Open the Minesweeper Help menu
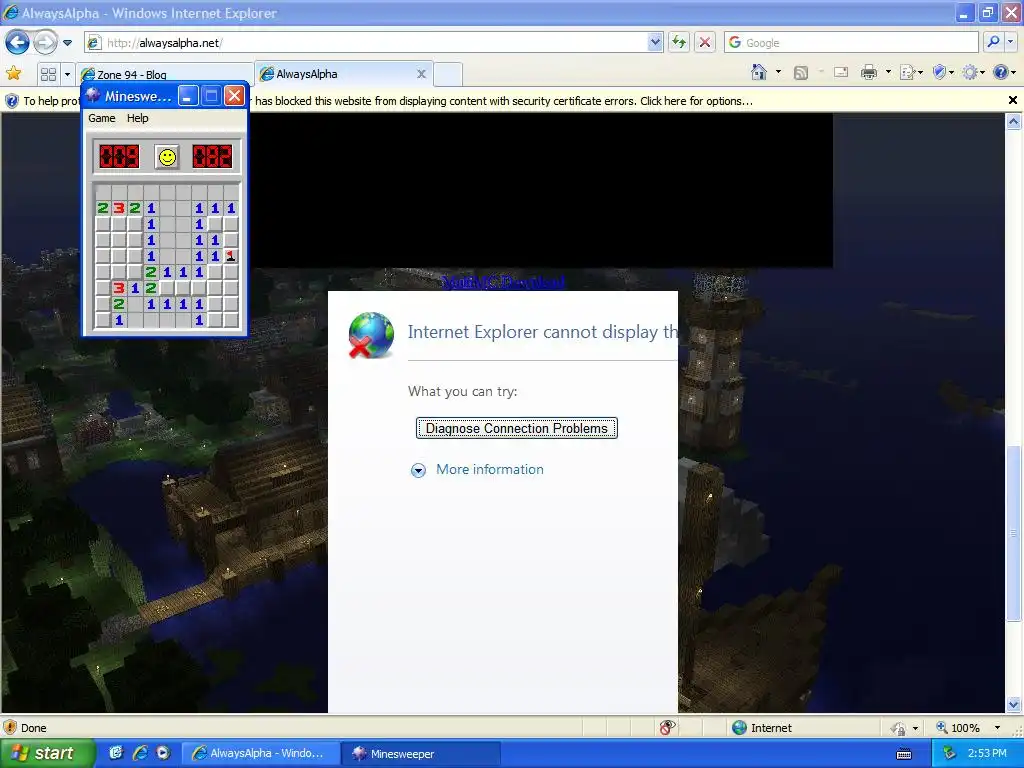 tap(138, 118)
